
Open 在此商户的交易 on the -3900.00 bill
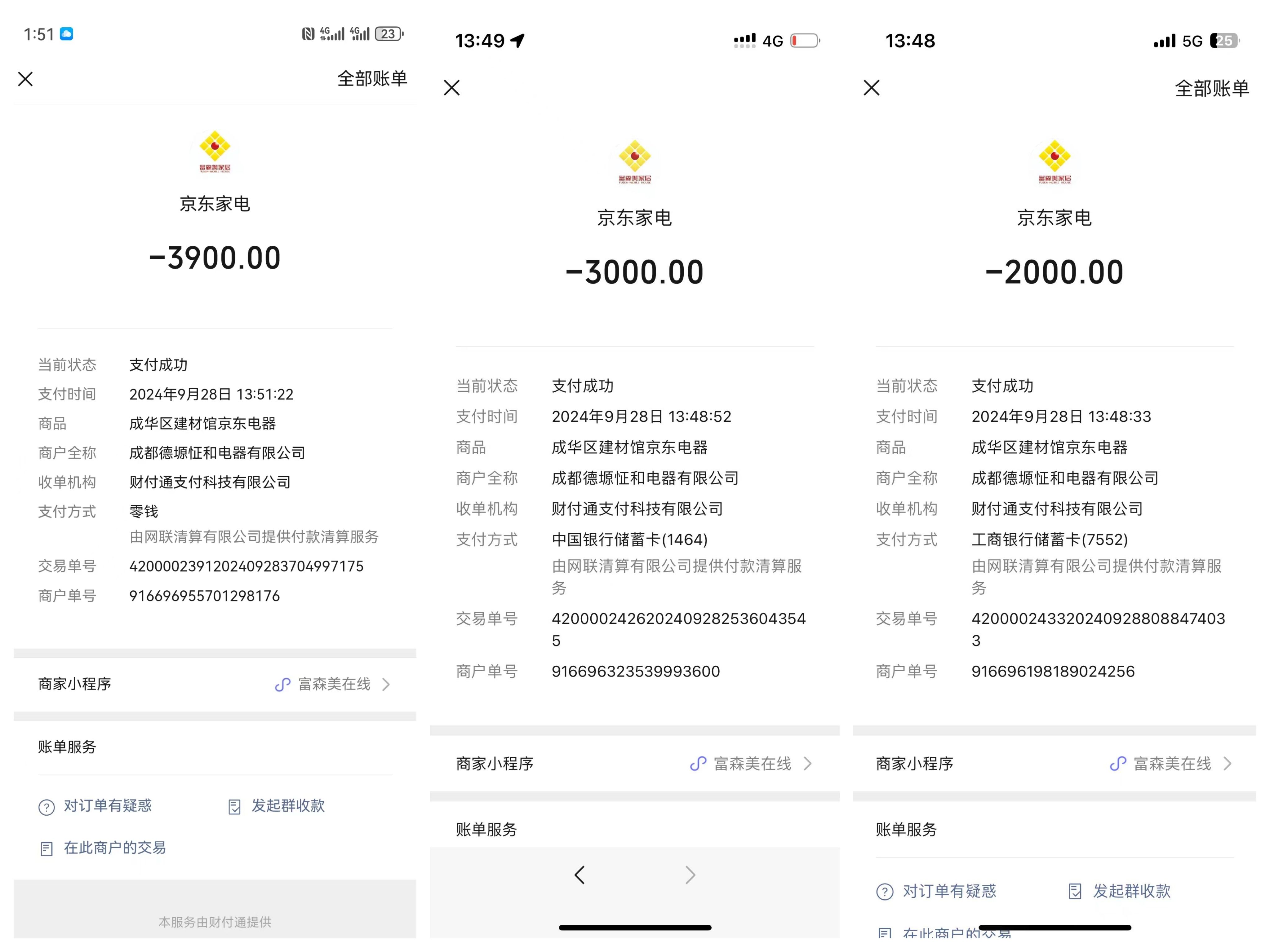pyautogui.click(x=115, y=848)
